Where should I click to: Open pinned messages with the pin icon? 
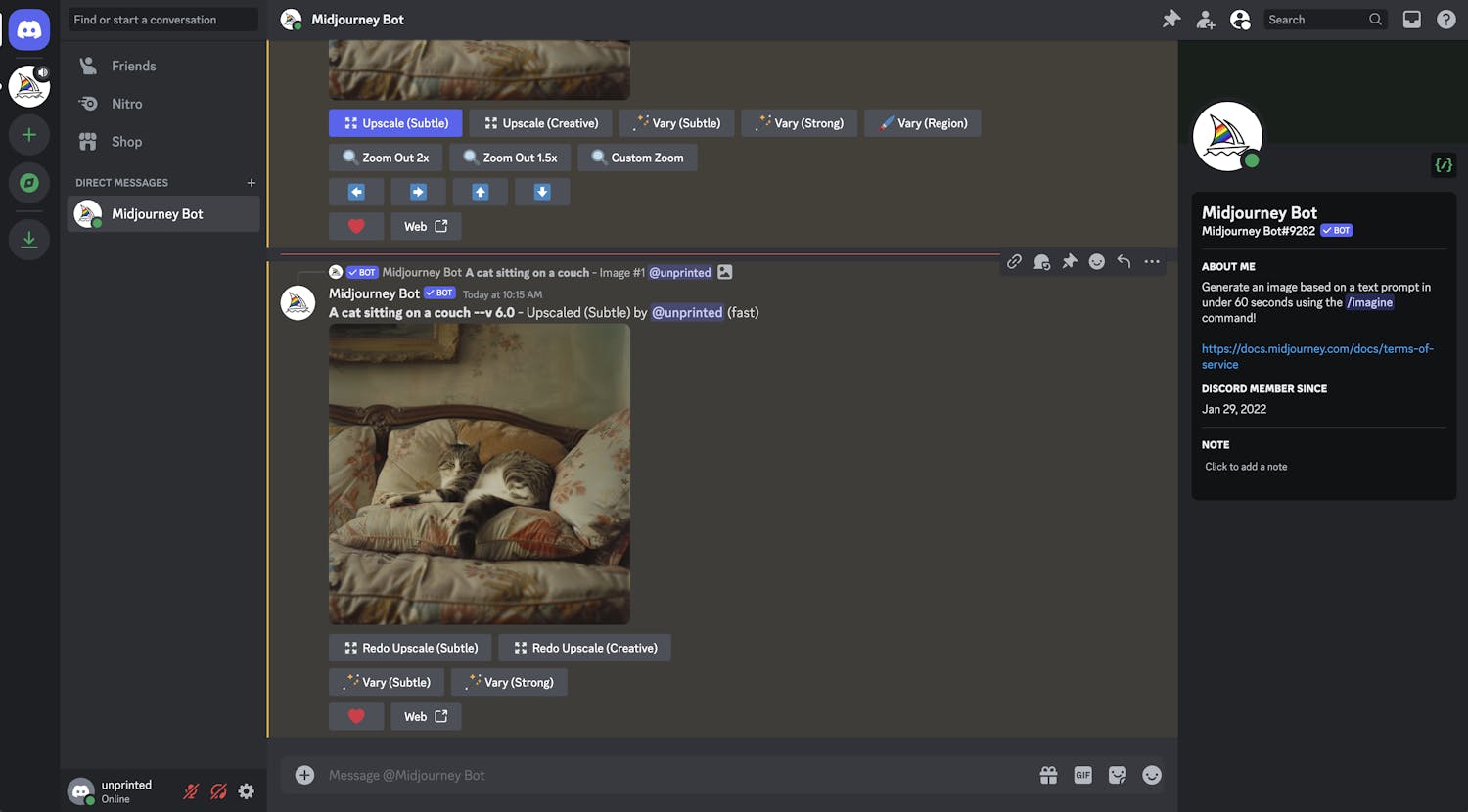pos(1170,20)
